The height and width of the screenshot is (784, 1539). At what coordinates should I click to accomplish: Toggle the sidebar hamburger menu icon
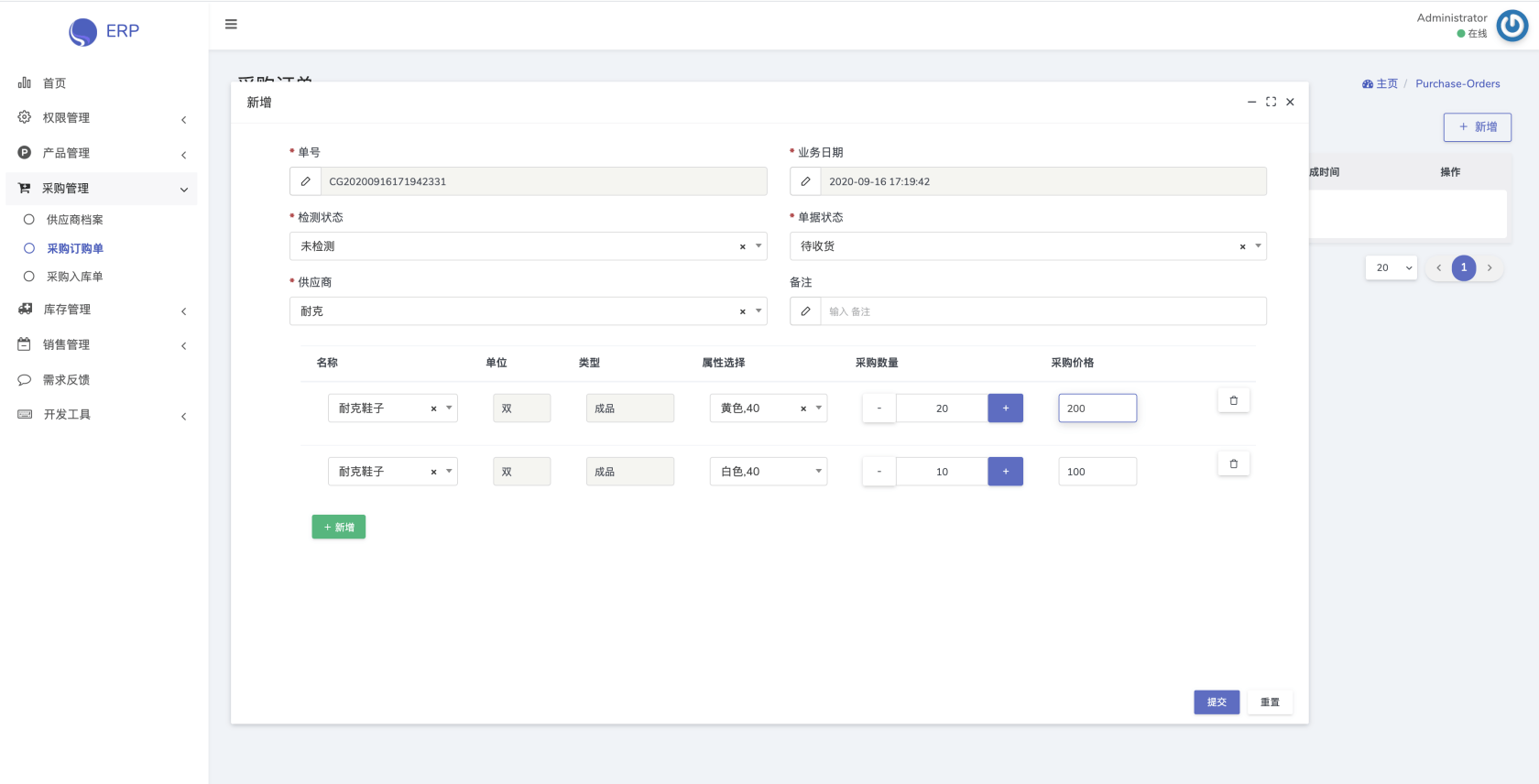[x=231, y=25]
